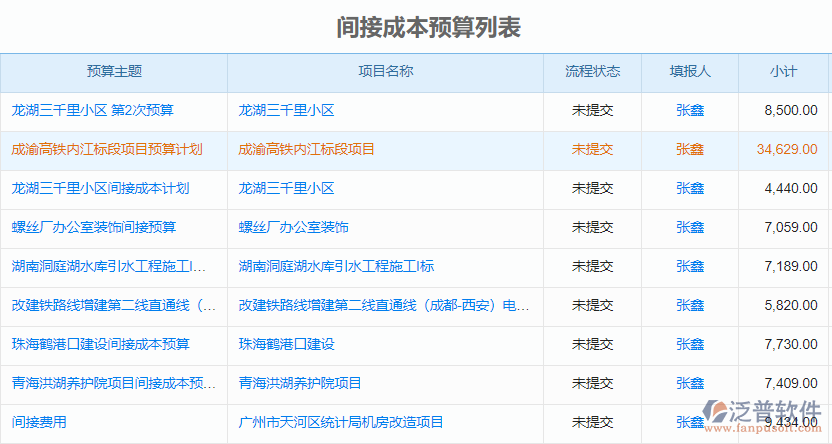Click project name 螺丝厂办公室装饰
The image size is (832, 444).
(x=293, y=227)
